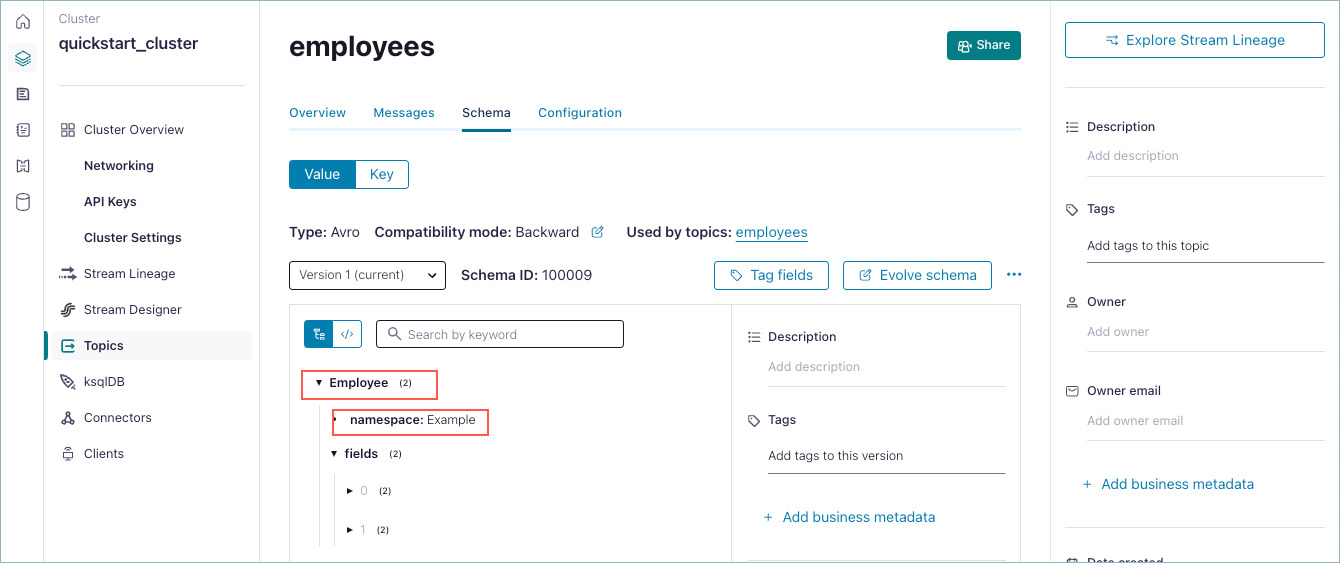Click the Evolve schema button
The image size is (1340, 563).
(917, 275)
